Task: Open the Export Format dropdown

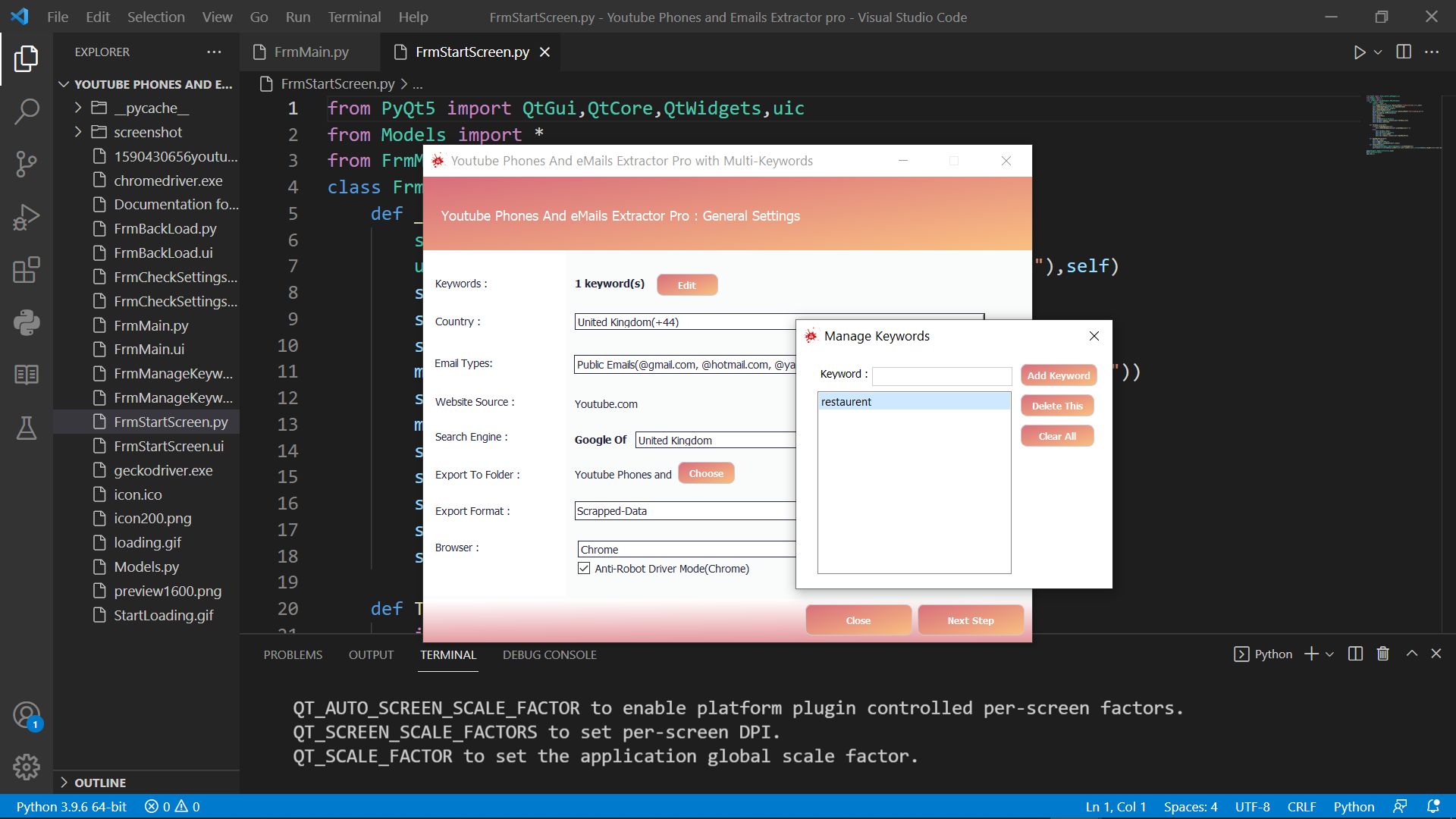Action: point(685,511)
